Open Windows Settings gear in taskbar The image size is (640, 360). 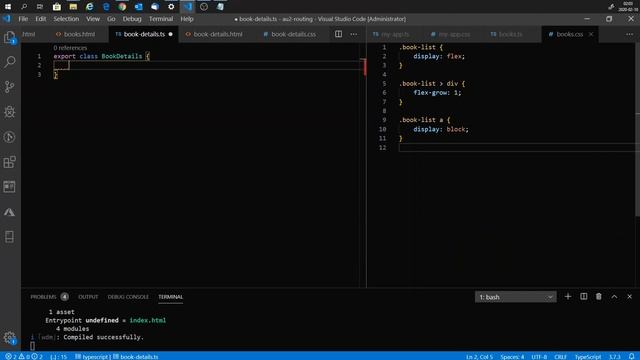[171, 7]
